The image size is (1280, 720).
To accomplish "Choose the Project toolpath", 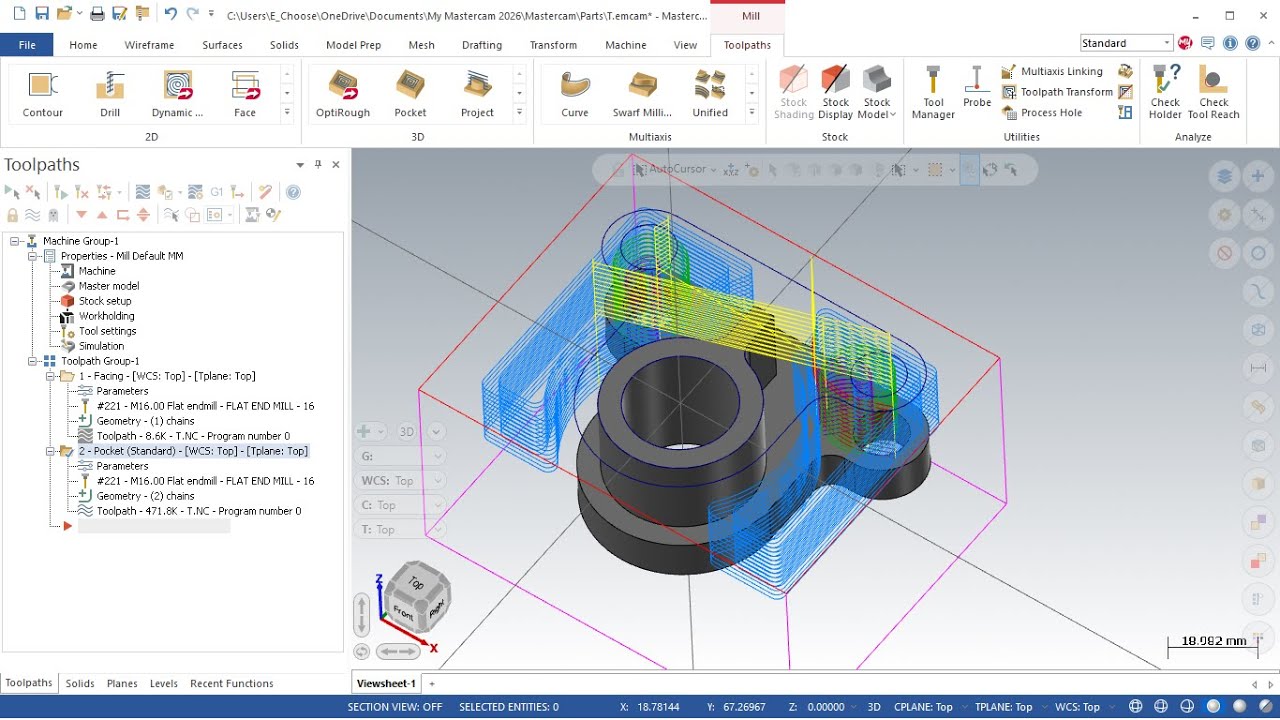I will tap(477, 95).
